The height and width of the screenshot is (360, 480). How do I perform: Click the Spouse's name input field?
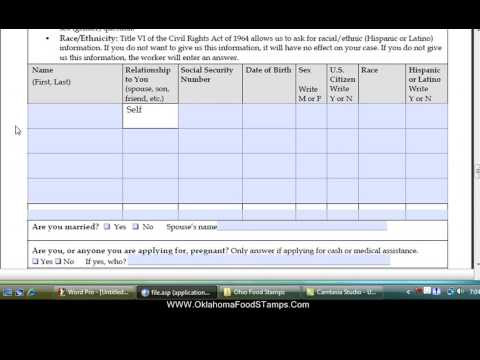click(x=302, y=226)
